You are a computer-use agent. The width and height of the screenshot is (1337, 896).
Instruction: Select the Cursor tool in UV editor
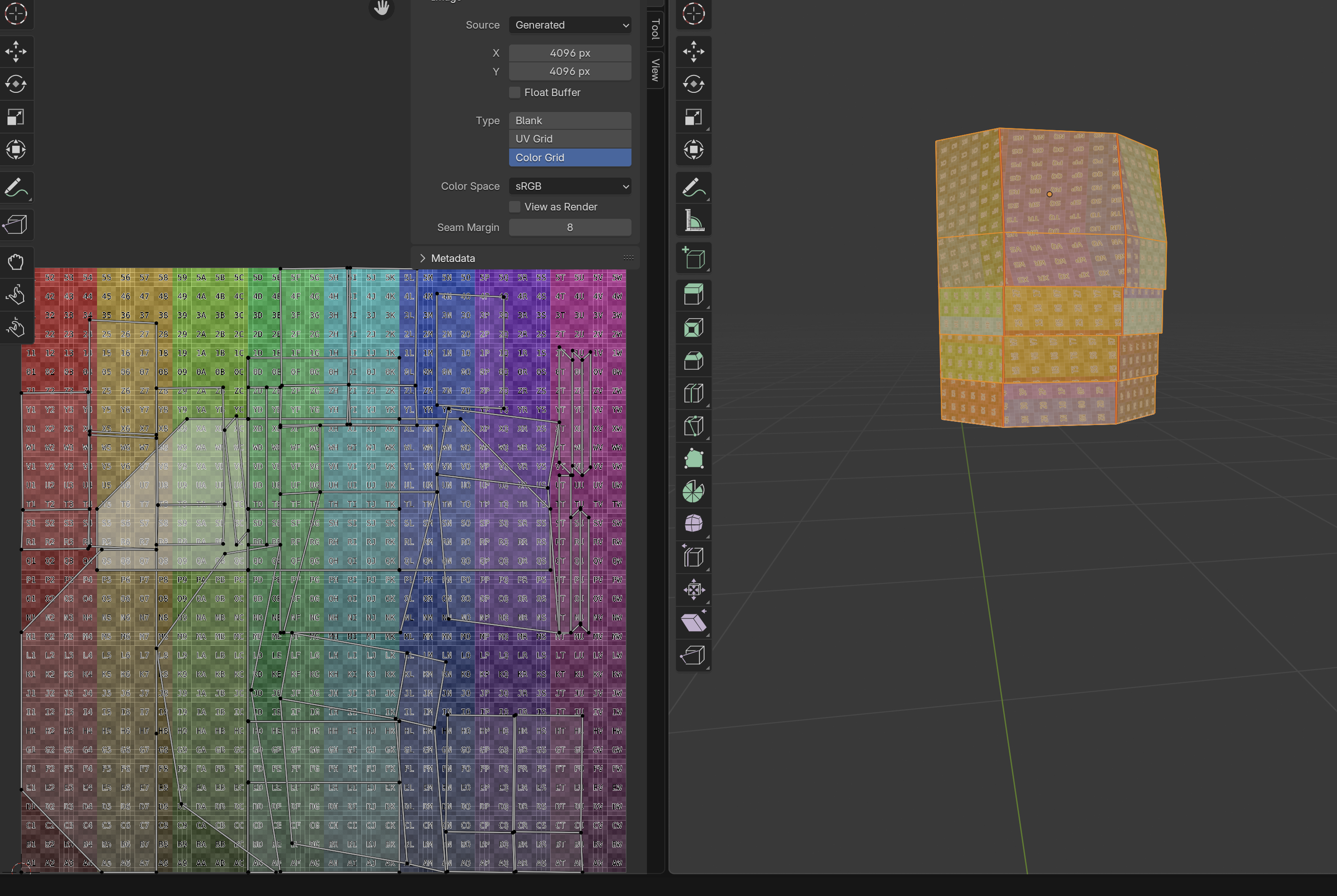15,14
